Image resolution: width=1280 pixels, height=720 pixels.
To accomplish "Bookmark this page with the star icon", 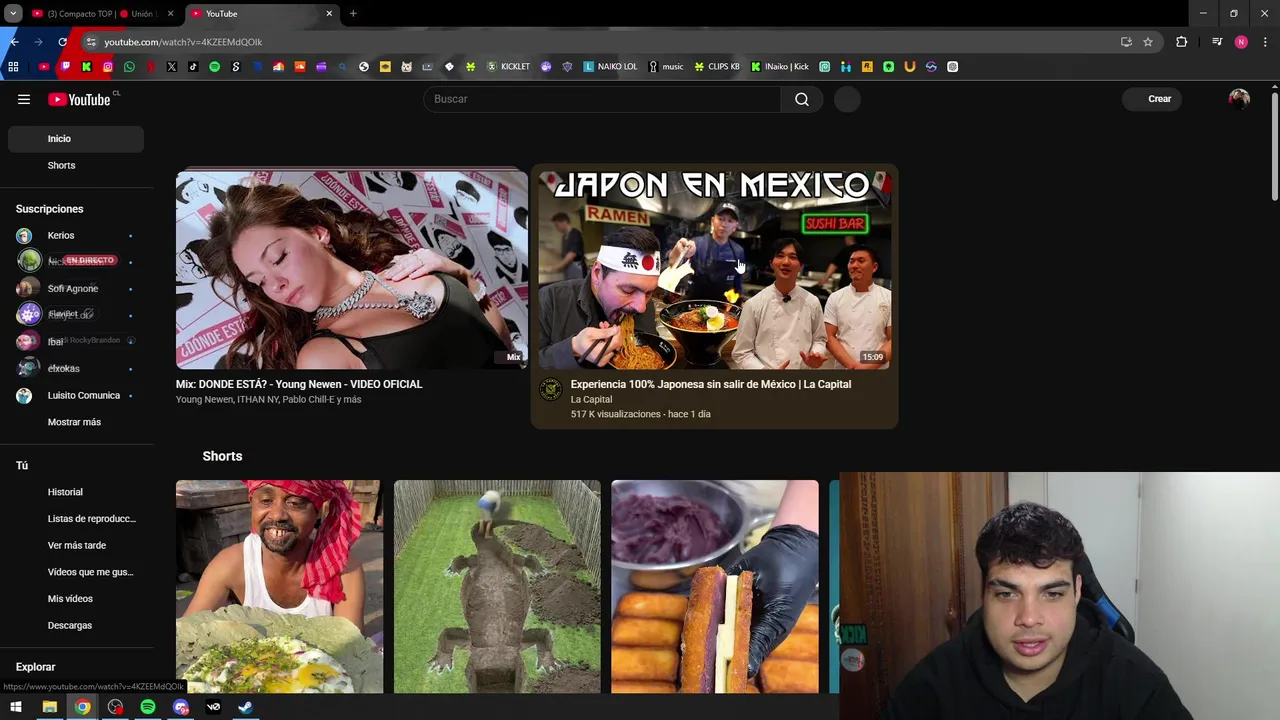I will pyautogui.click(x=1148, y=42).
